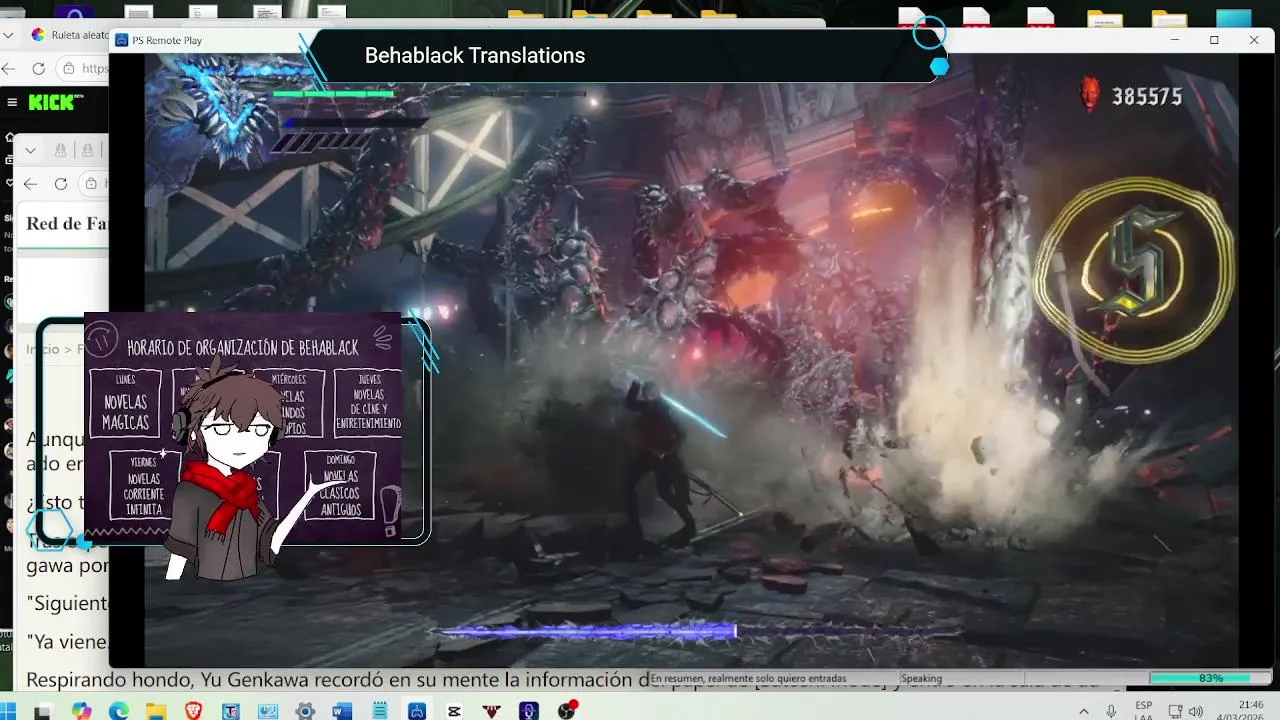Image resolution: width=1280 pixels, height=720 pixels.
Task: Open the cyan desktop icon at top
Action: [1233, 18]
